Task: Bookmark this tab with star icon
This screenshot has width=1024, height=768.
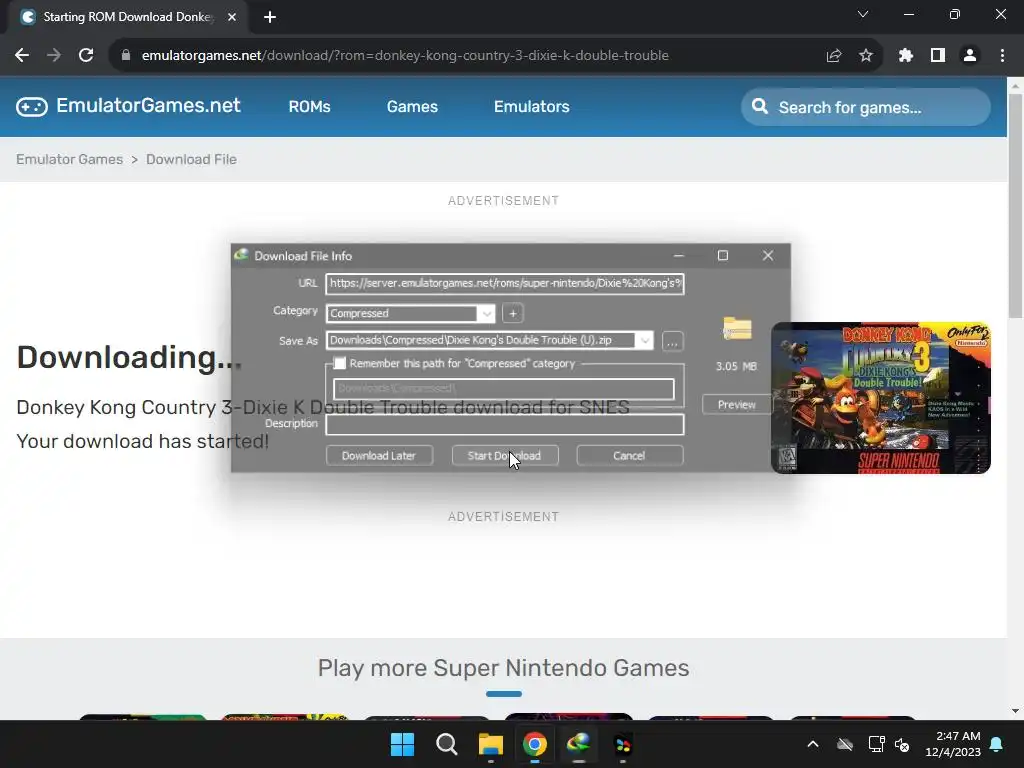Action: point(866,56)
